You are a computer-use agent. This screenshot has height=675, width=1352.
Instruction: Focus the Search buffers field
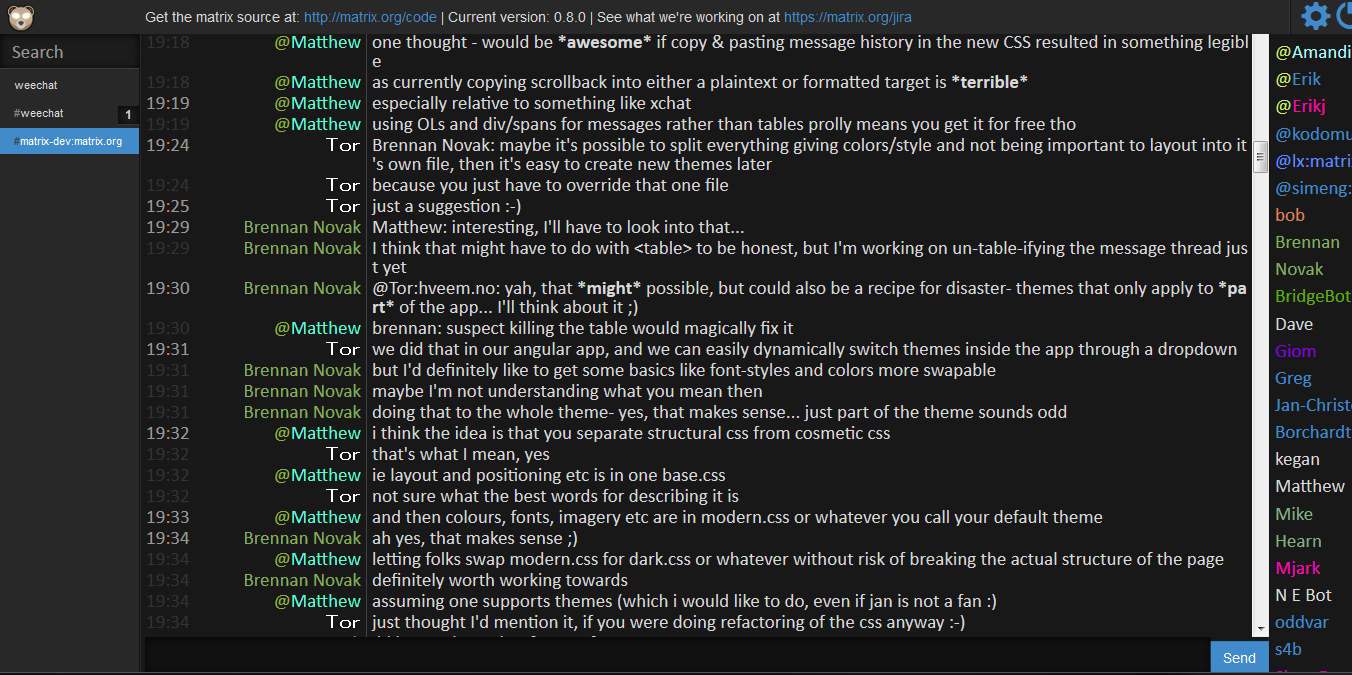pos(69,52)
